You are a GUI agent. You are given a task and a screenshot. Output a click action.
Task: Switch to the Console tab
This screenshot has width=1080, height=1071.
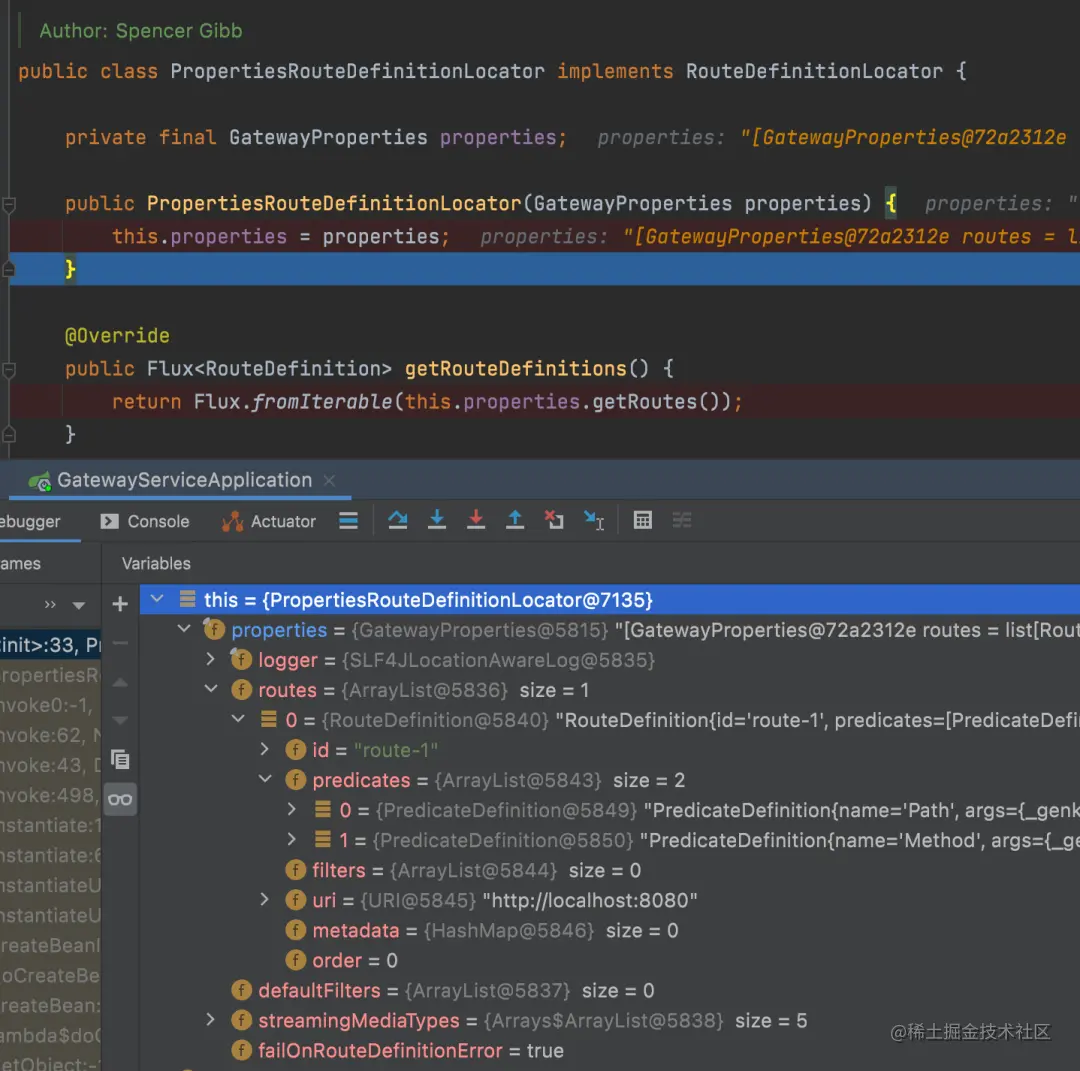tap(145, 521)
